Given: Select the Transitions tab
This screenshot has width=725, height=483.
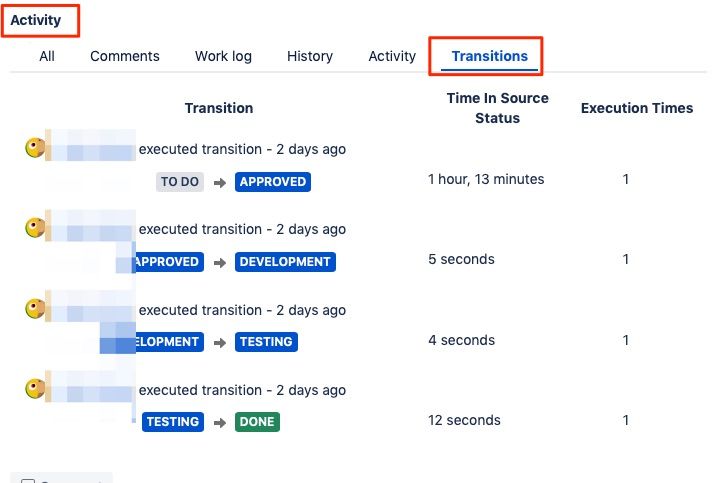Looking at the screenshot, I should click(x=490, y=56).
